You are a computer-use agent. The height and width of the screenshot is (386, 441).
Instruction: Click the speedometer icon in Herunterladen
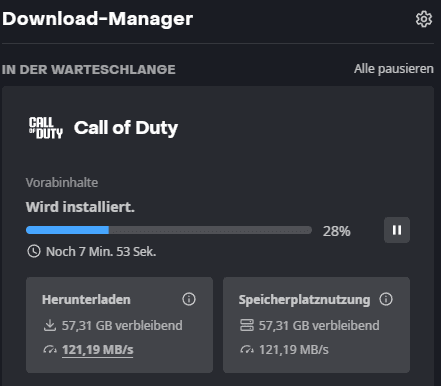[x=50, y=350]
